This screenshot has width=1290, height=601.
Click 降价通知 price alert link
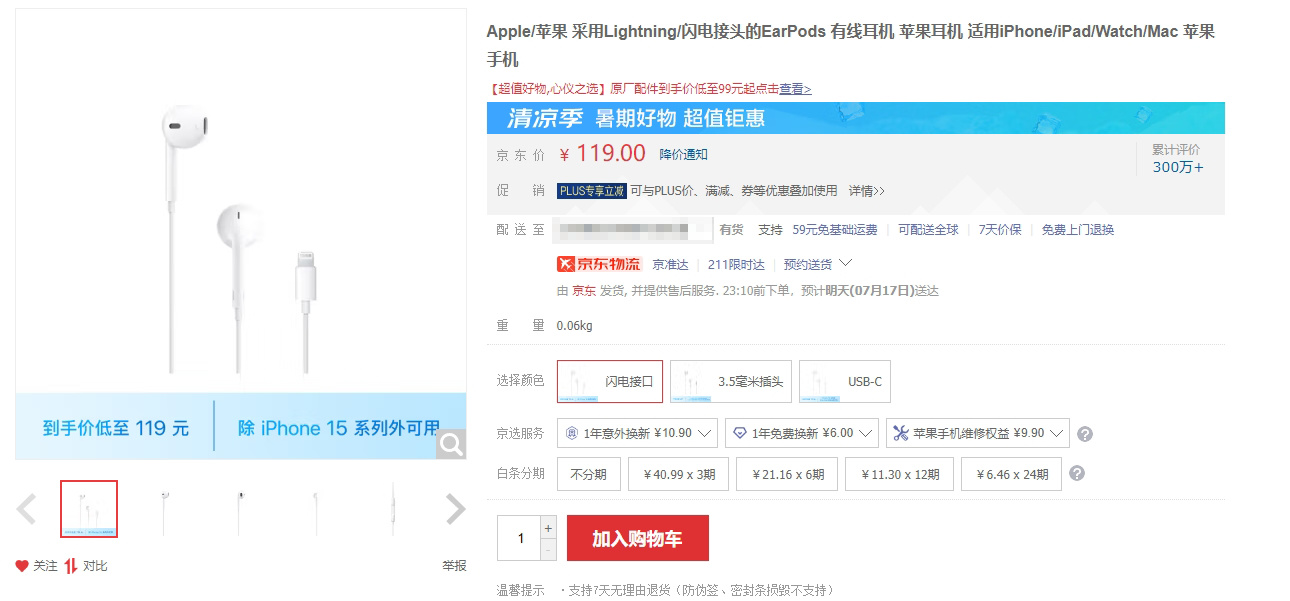[x=683, y=154]
